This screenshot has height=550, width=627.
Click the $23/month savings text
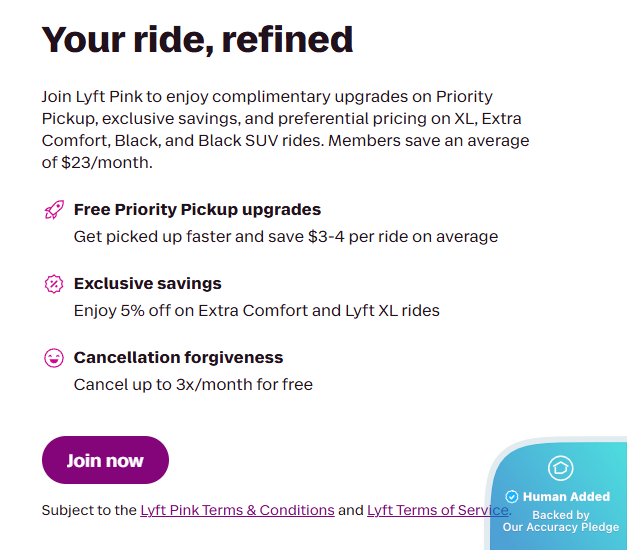[106, 162]
